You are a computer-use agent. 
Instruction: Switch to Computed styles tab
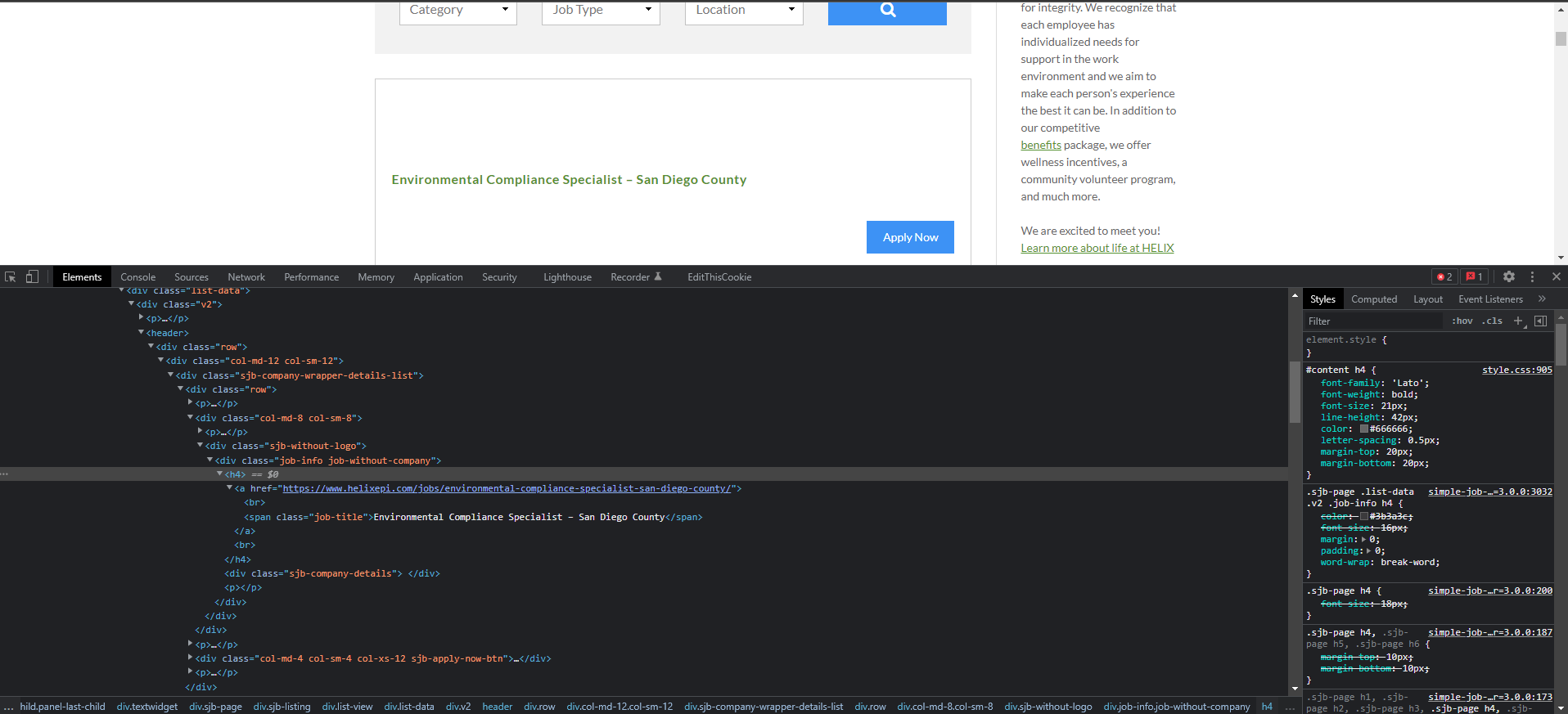point(1374,299)
